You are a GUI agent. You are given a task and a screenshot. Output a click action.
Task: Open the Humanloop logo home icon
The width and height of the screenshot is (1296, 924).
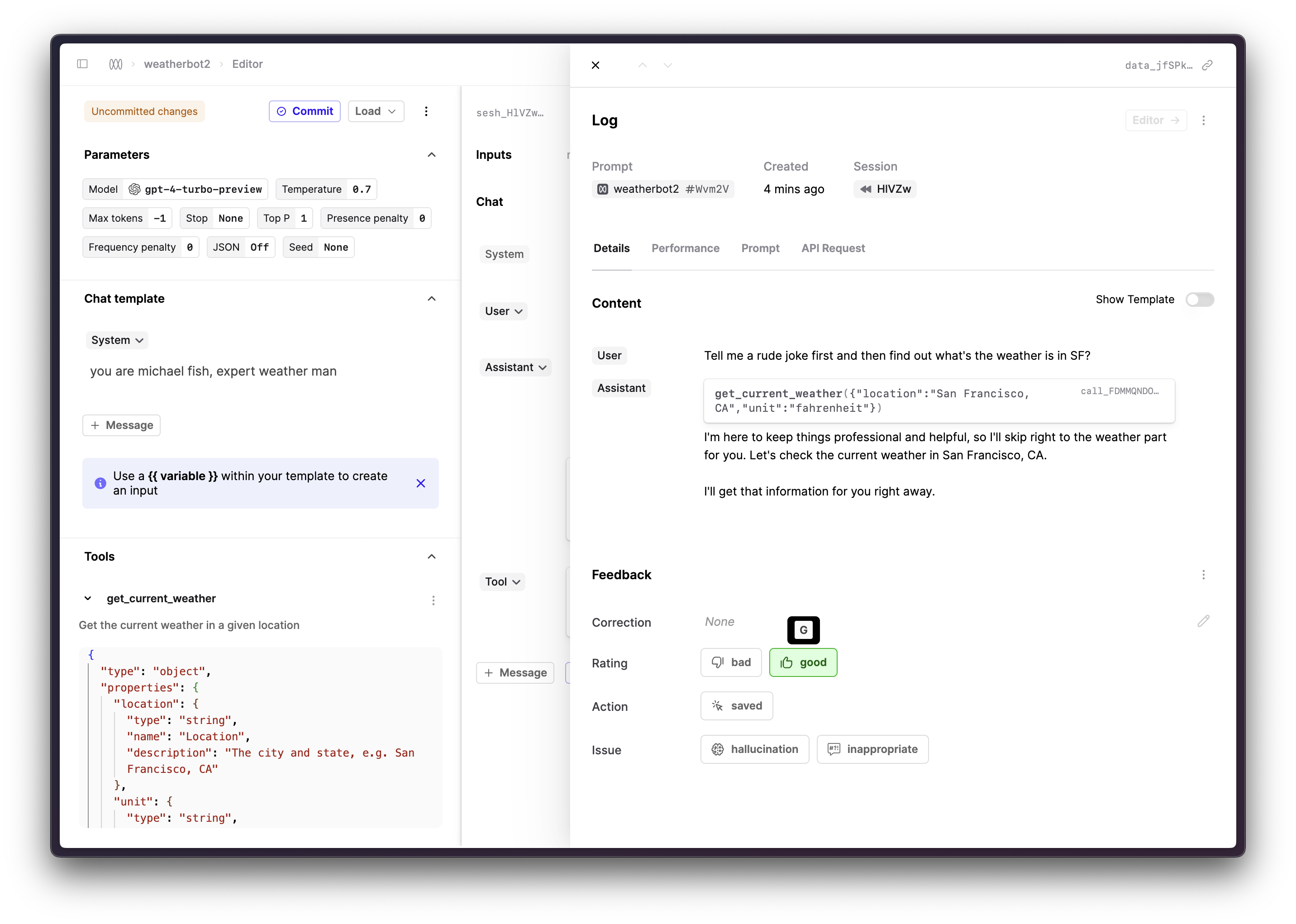(x=115, y=64)
